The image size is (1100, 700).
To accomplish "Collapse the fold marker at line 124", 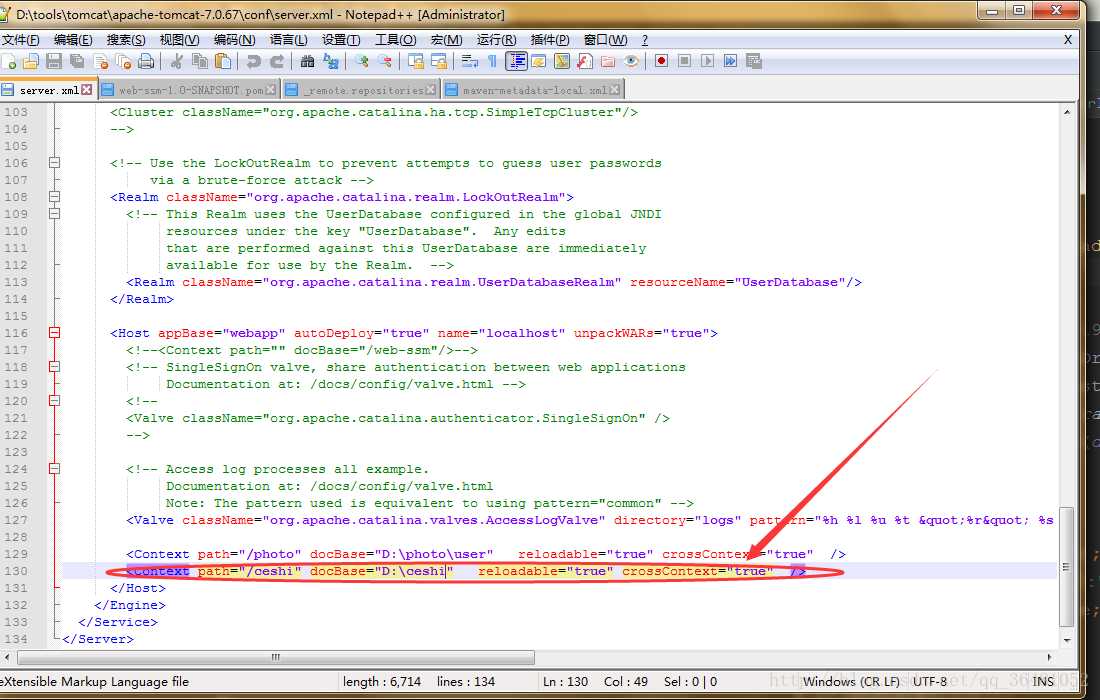I will (x=54, y=469).
